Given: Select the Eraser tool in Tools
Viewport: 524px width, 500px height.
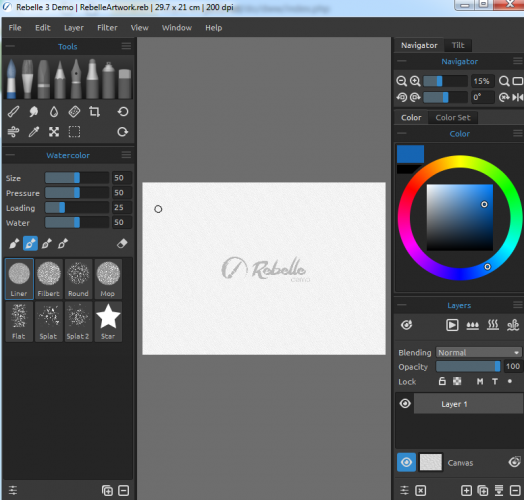Looking at the screenshot, I should (125, 84).
